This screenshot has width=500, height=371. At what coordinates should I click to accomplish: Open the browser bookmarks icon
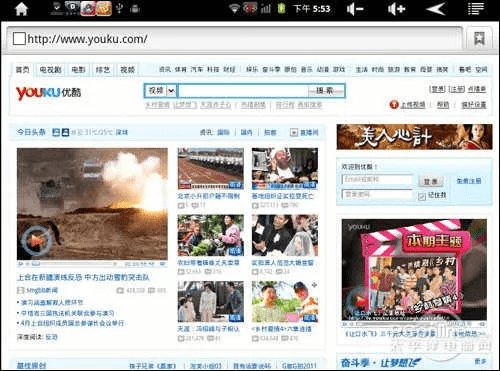tap(480, 39)
